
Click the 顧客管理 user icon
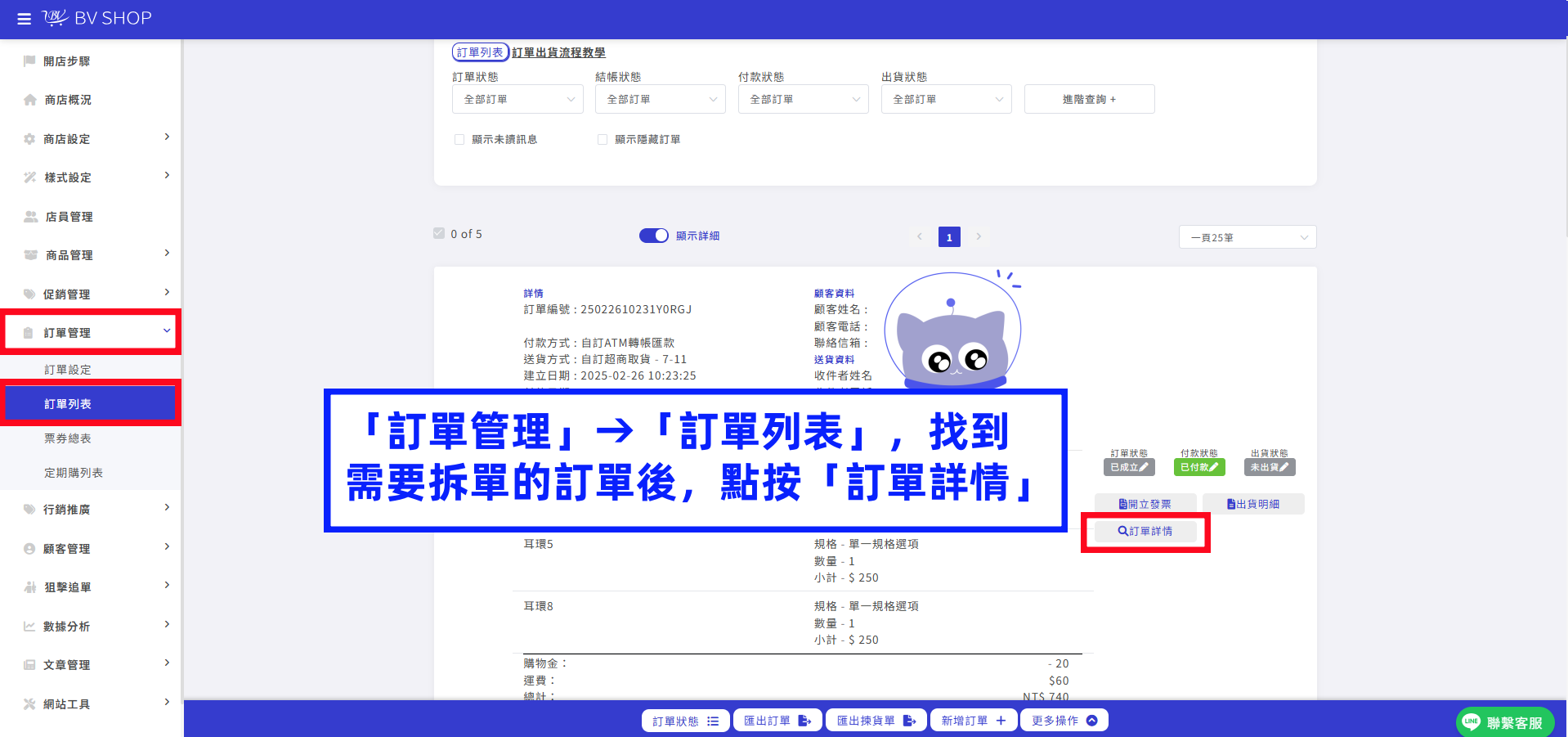coord(29,549)
